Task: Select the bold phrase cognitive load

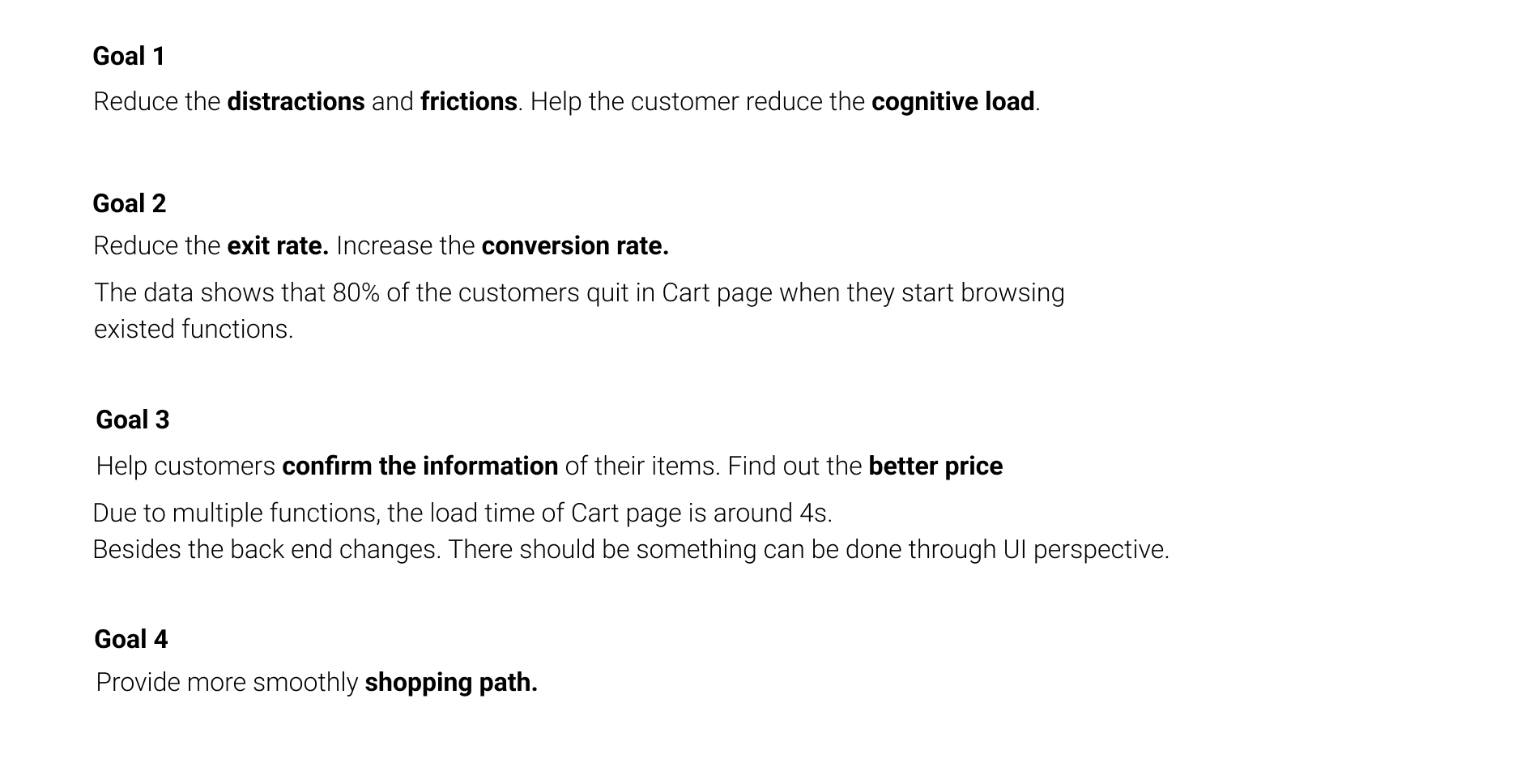Action: pyautogui.click(x=952, y=101)
